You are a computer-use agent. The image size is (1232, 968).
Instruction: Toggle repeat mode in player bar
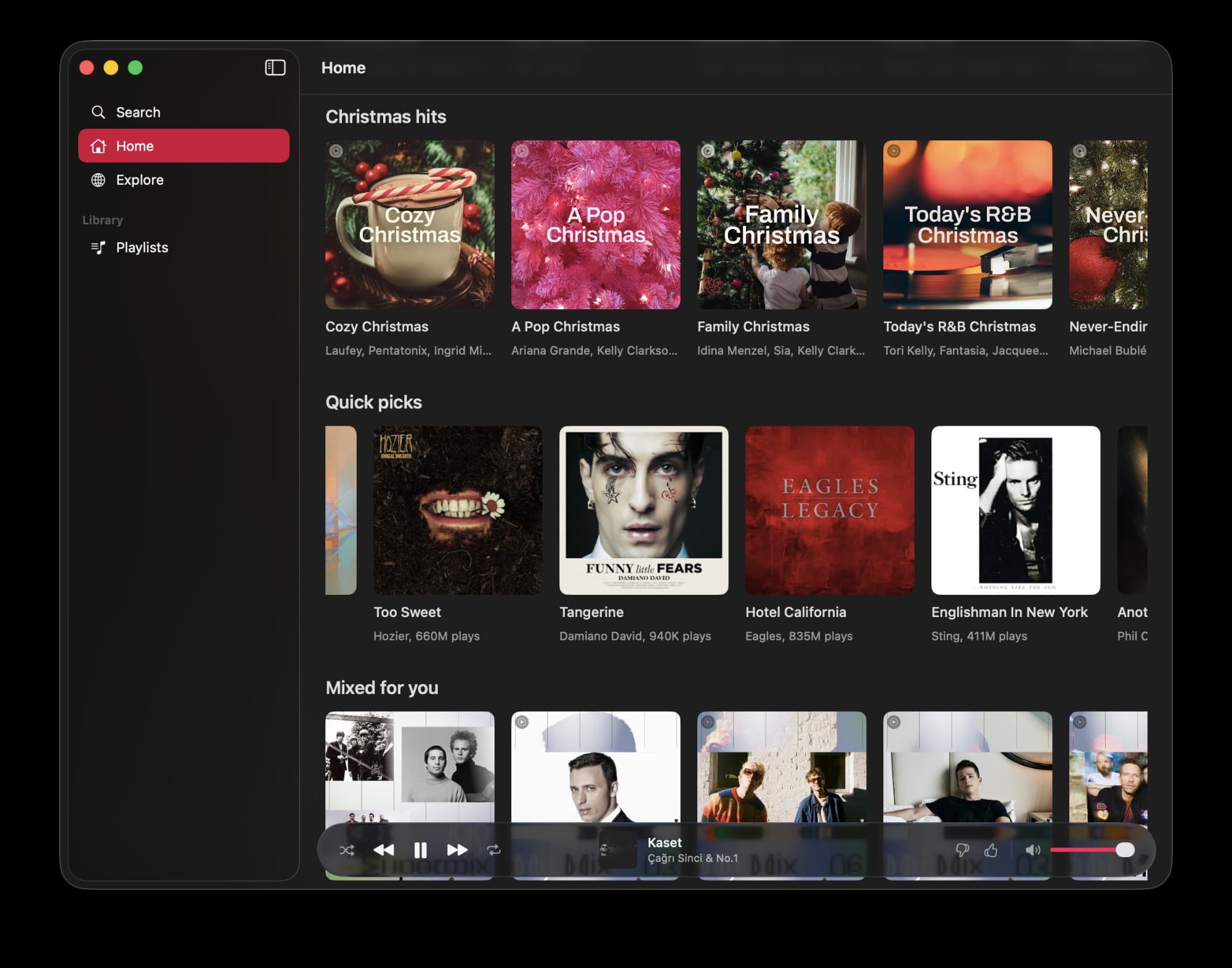(493, 850)
